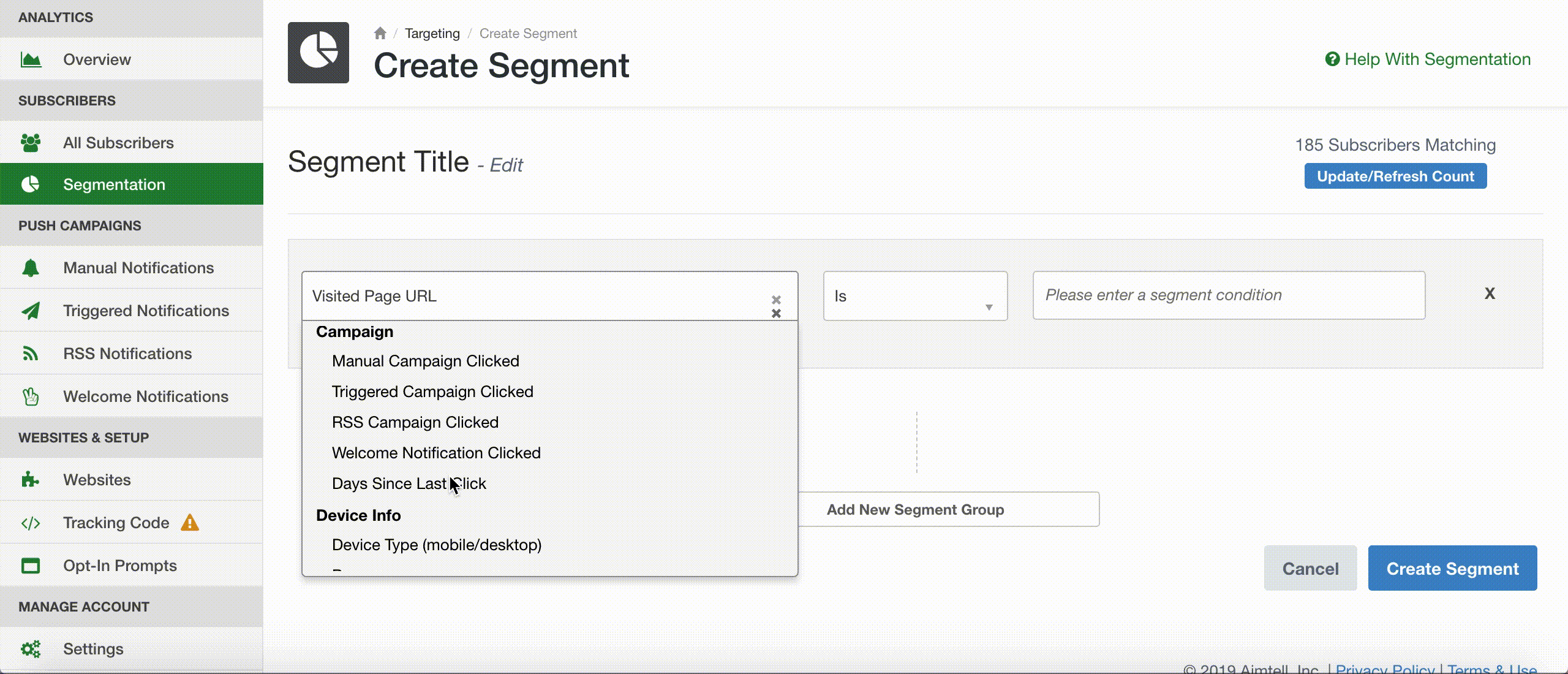Select the Overview analytics icon
This screenshot has width=1568, height=674.
point(30,58)
